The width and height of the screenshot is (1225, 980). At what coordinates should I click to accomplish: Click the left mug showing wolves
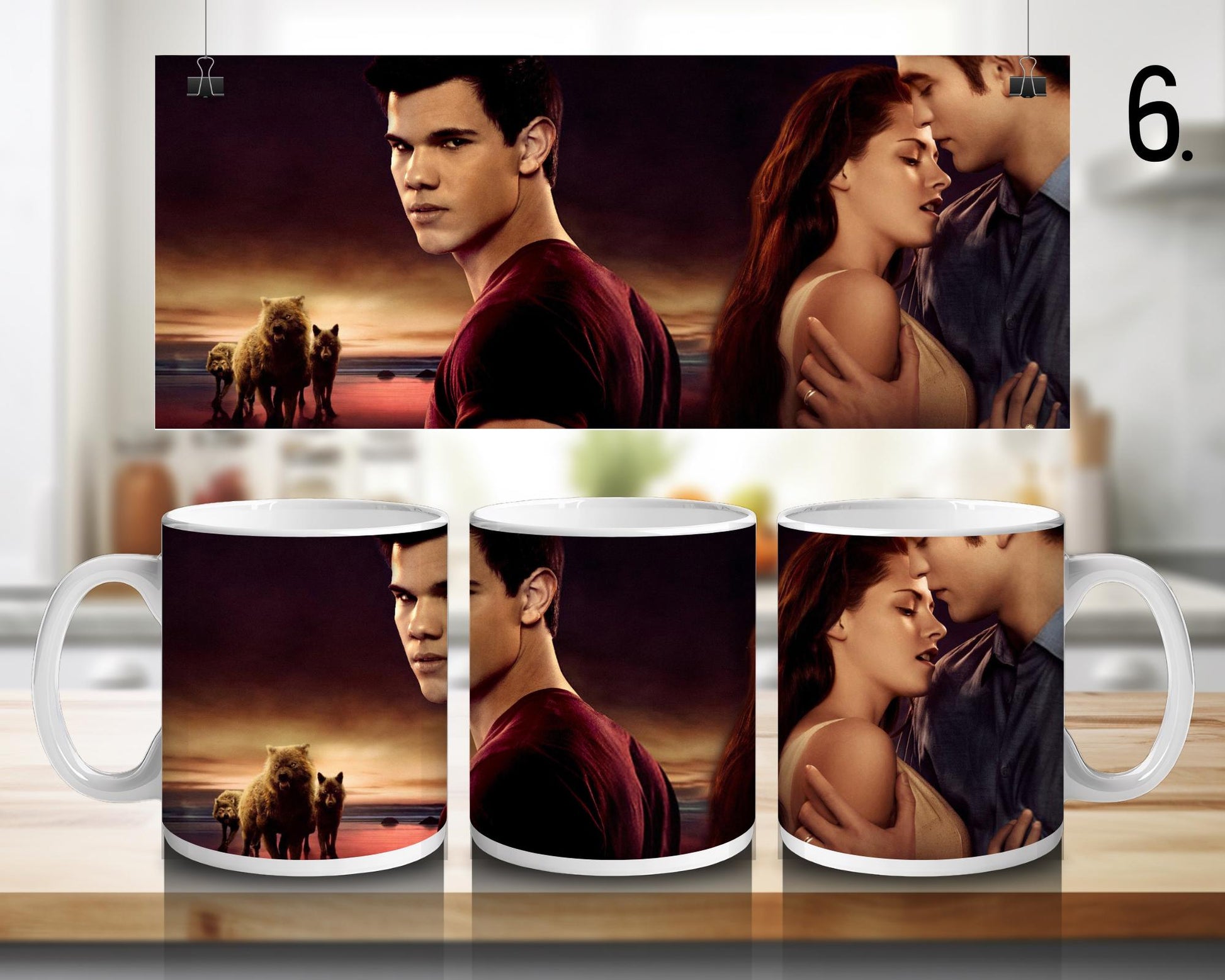pyautogui.click(x=241, y=687)
